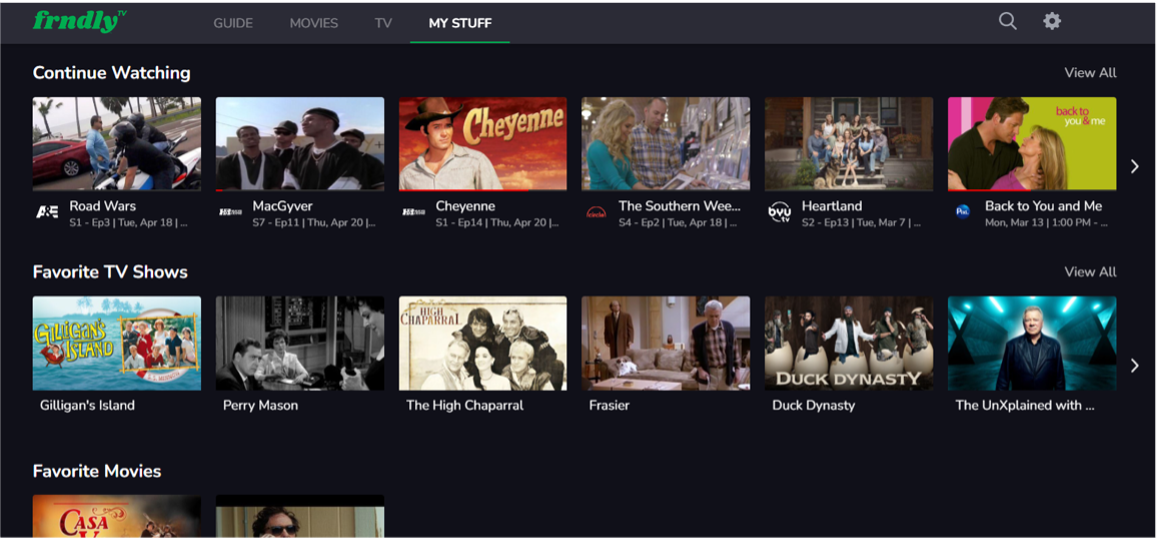Click the Mon, Mar 13 1:00 PM info
Viewport: 1161px width, 540px height.
[x=1044, y=222]
